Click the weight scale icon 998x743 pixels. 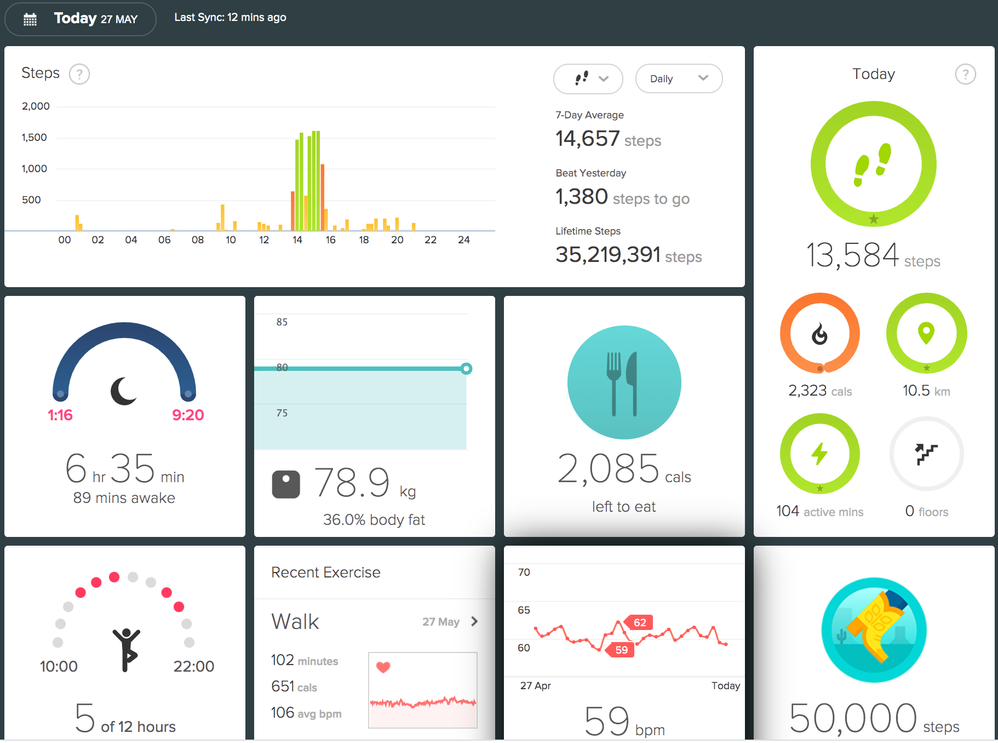point(286,485)
